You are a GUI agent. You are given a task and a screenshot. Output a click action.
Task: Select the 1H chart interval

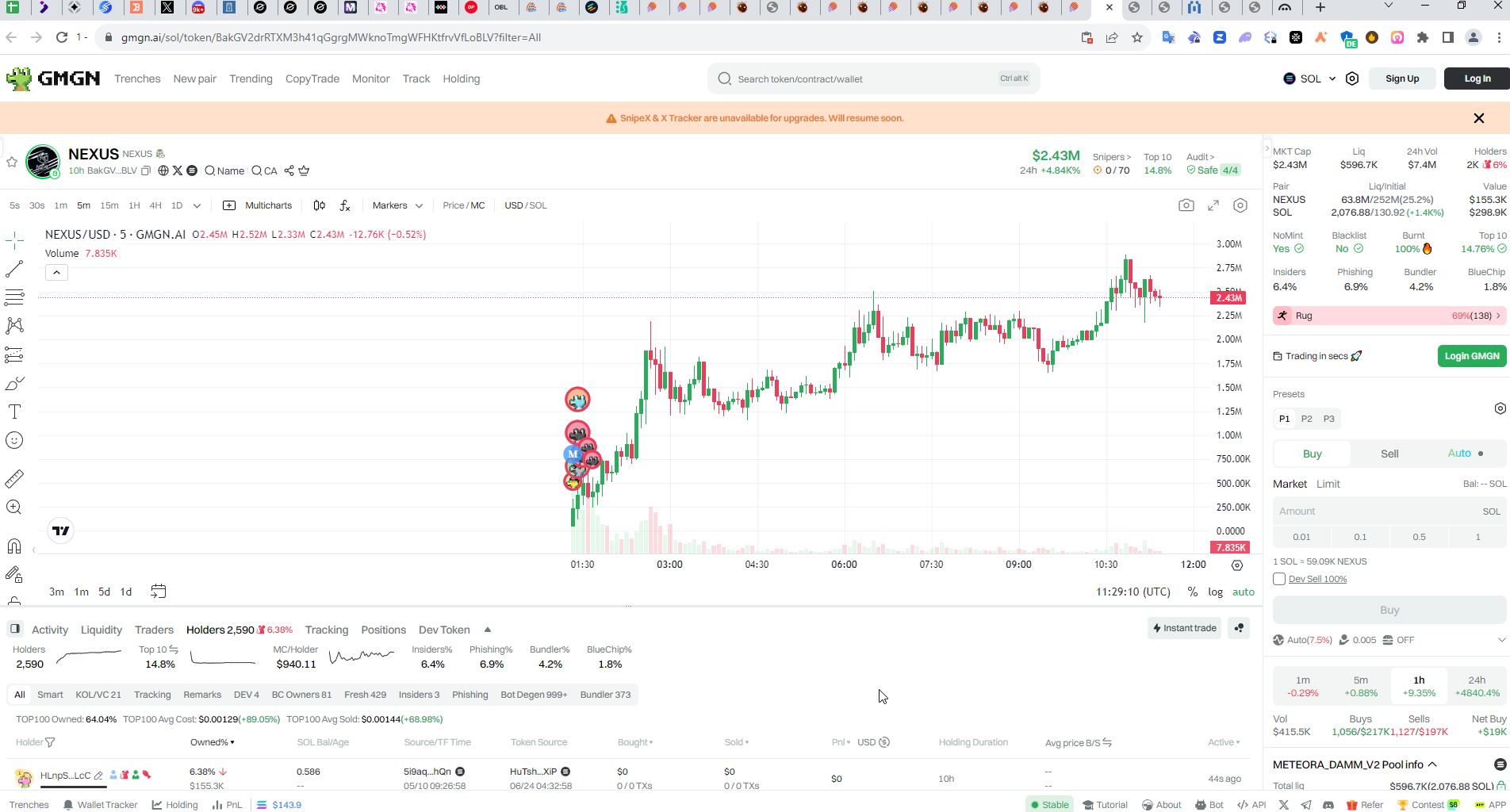[134, 205]
